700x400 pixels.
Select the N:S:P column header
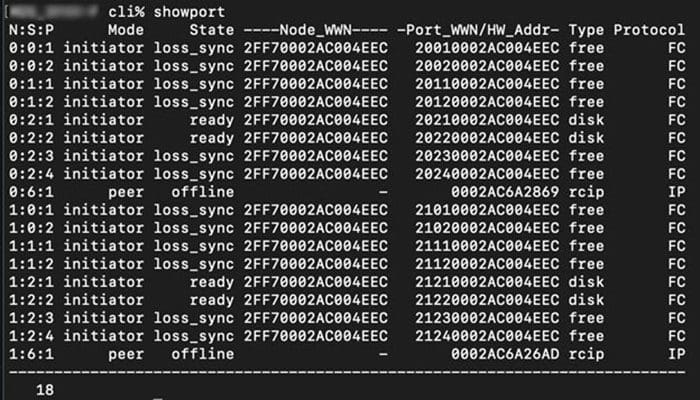[x=31, y=30]
